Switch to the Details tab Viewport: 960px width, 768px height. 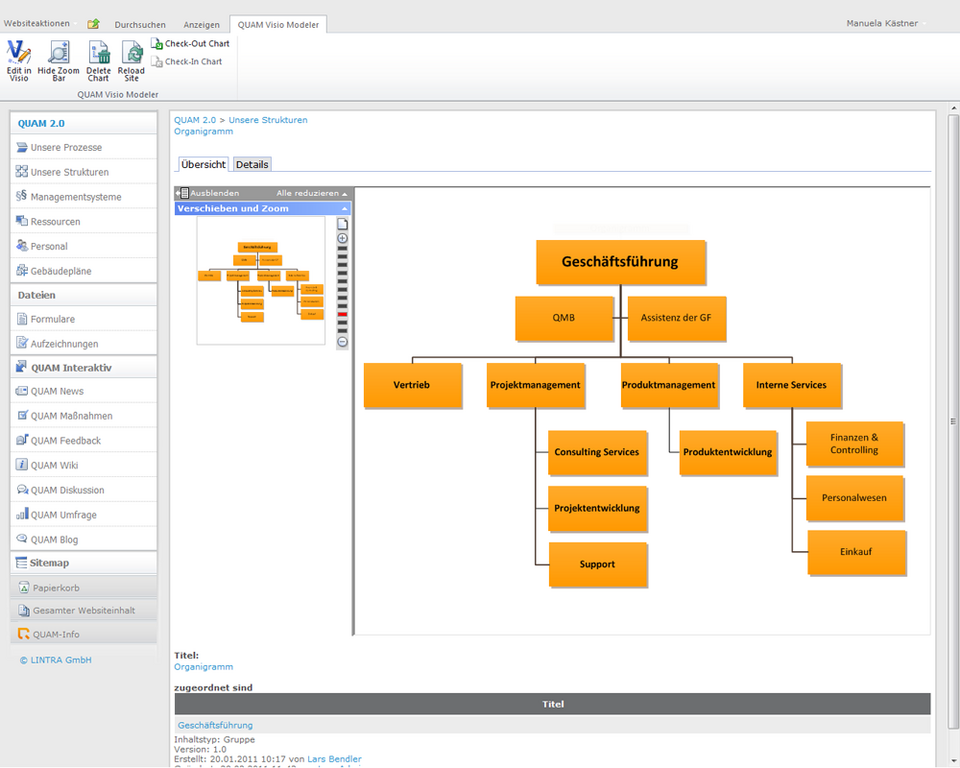(x=252, y=164)
